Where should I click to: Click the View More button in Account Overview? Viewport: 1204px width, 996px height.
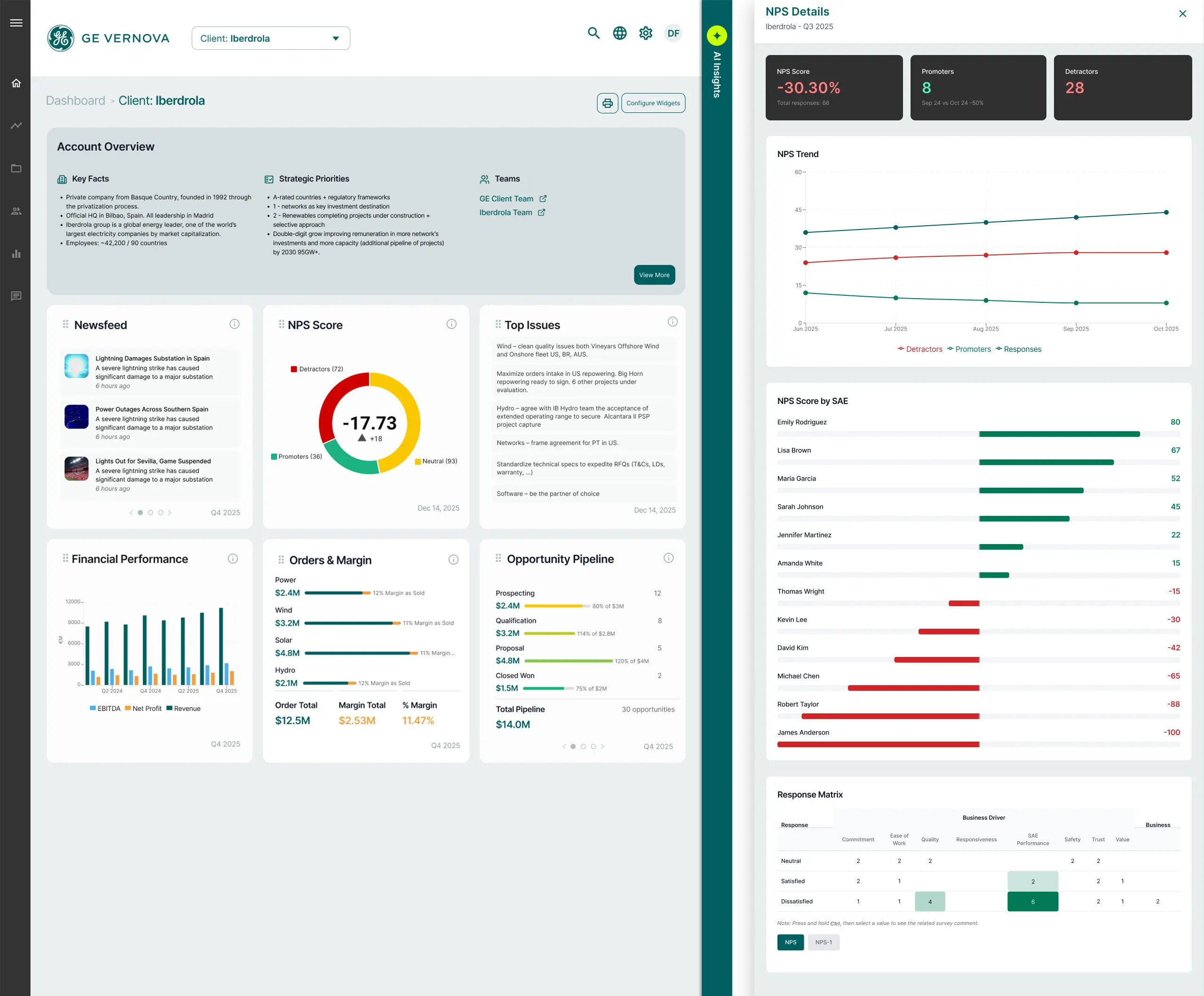(x=654, y=275)
